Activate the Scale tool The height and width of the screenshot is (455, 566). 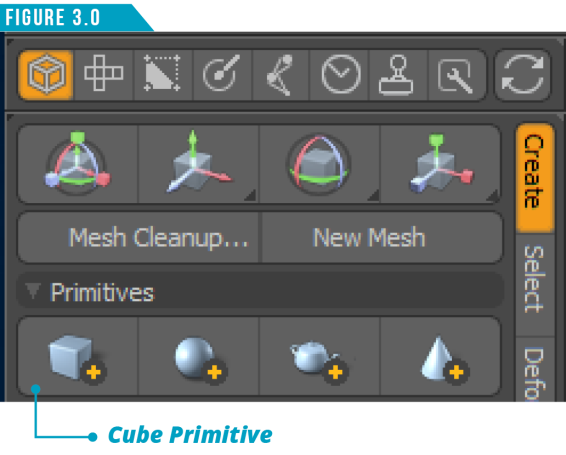[x=440, y=164]
